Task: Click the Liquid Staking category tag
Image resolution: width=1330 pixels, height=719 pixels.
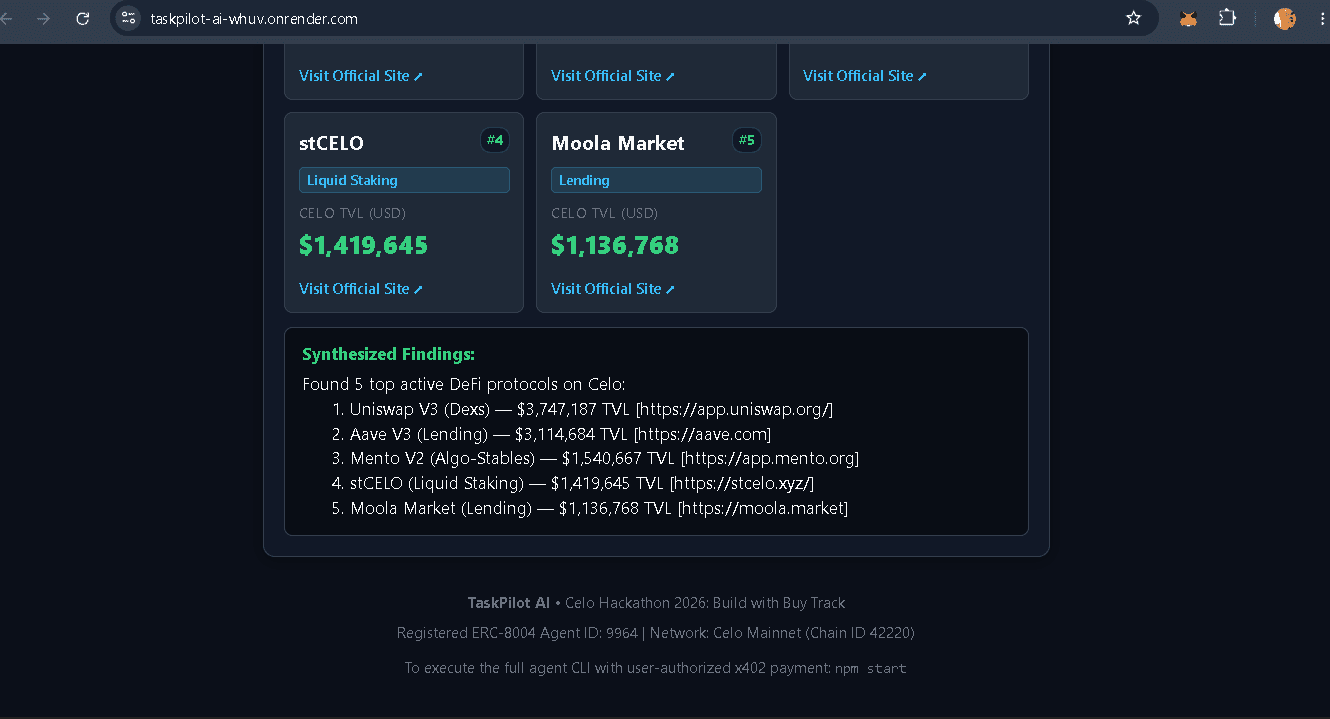Action: click(404, 180)
